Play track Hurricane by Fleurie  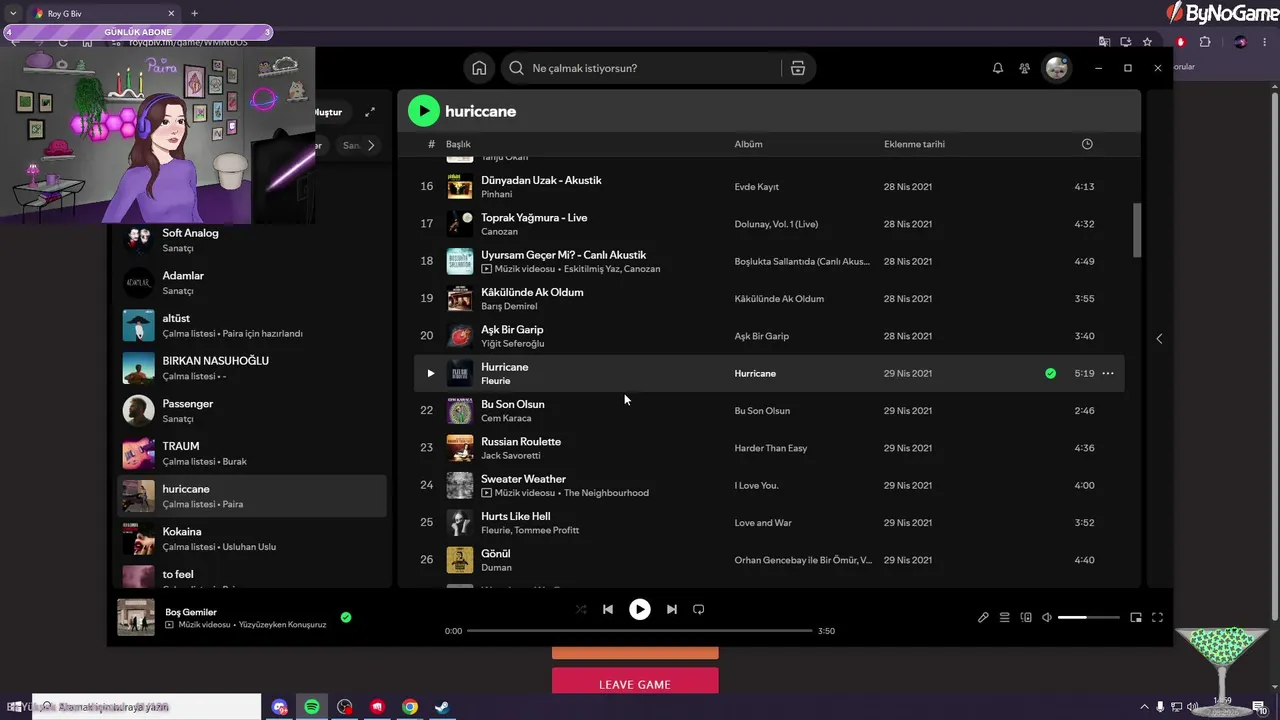(431, 373)
